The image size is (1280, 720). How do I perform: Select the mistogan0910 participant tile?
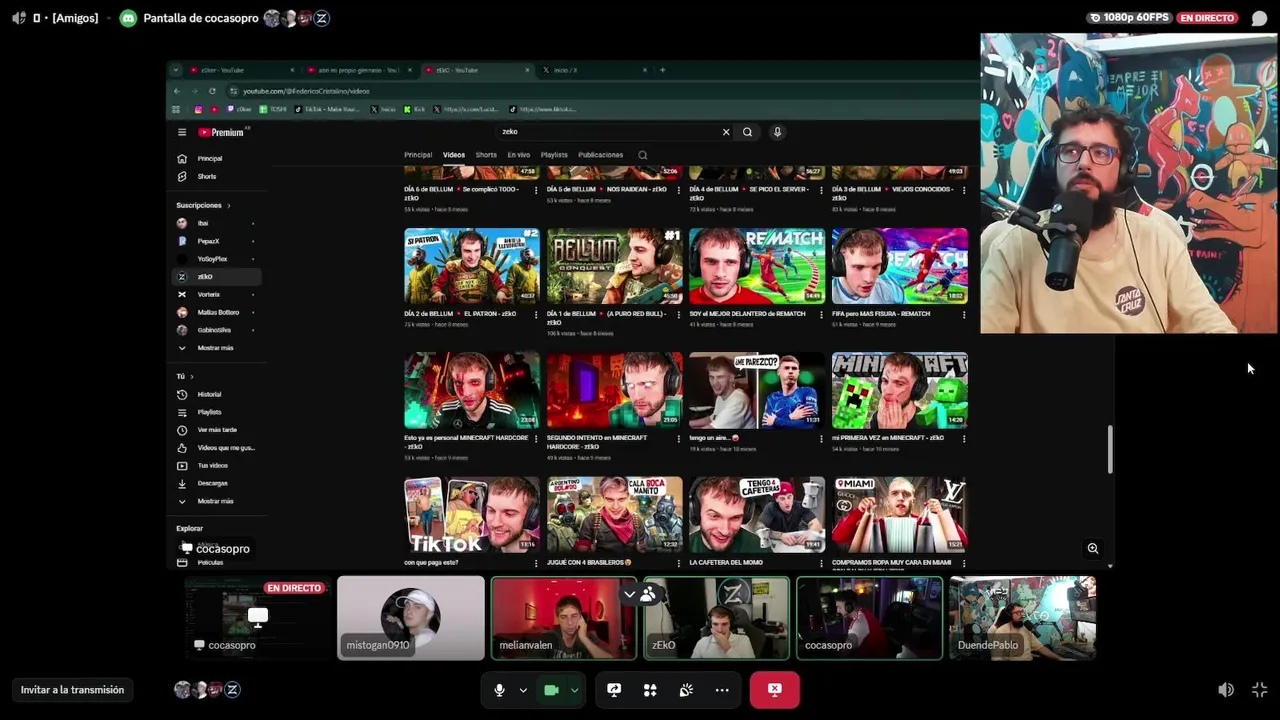[411, 618]
